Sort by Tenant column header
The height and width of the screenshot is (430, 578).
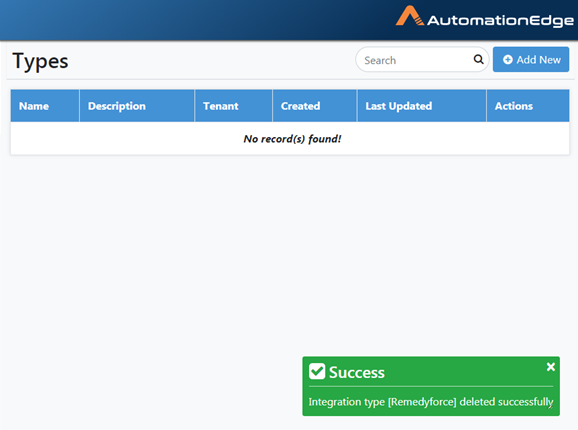[221, 106]
